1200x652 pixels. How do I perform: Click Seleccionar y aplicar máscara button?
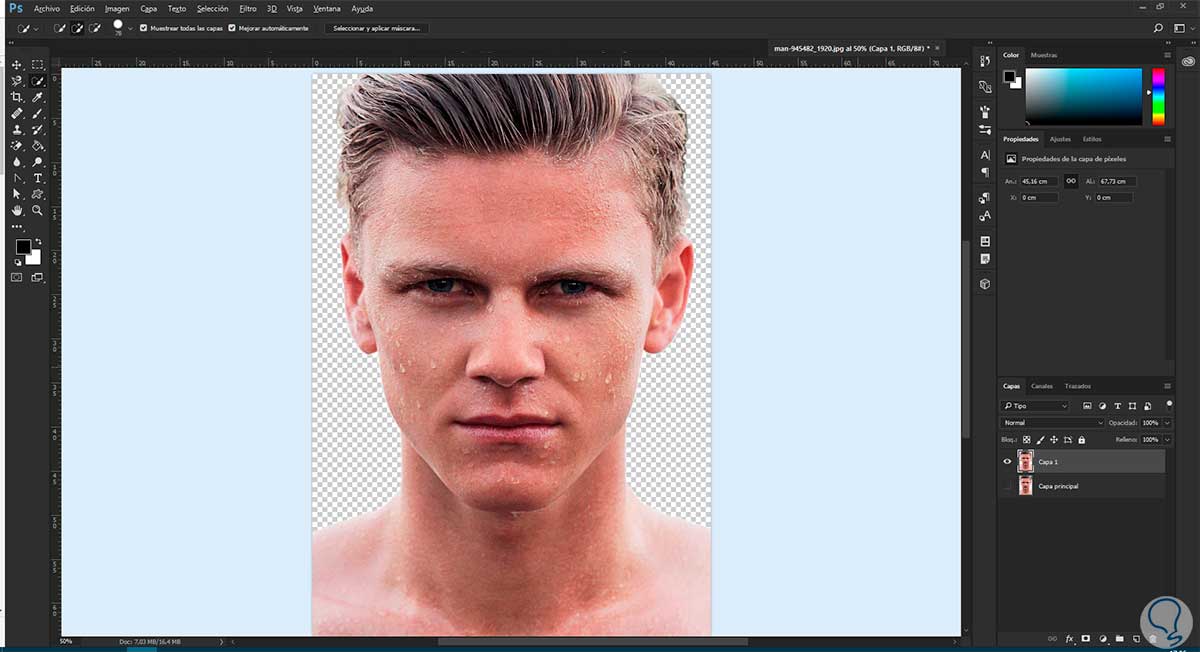[x=376, y=28]
